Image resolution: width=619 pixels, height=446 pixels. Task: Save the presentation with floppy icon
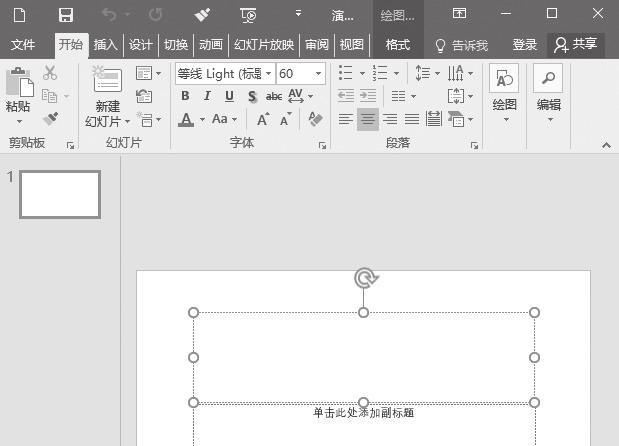click(x=66, y=15)
